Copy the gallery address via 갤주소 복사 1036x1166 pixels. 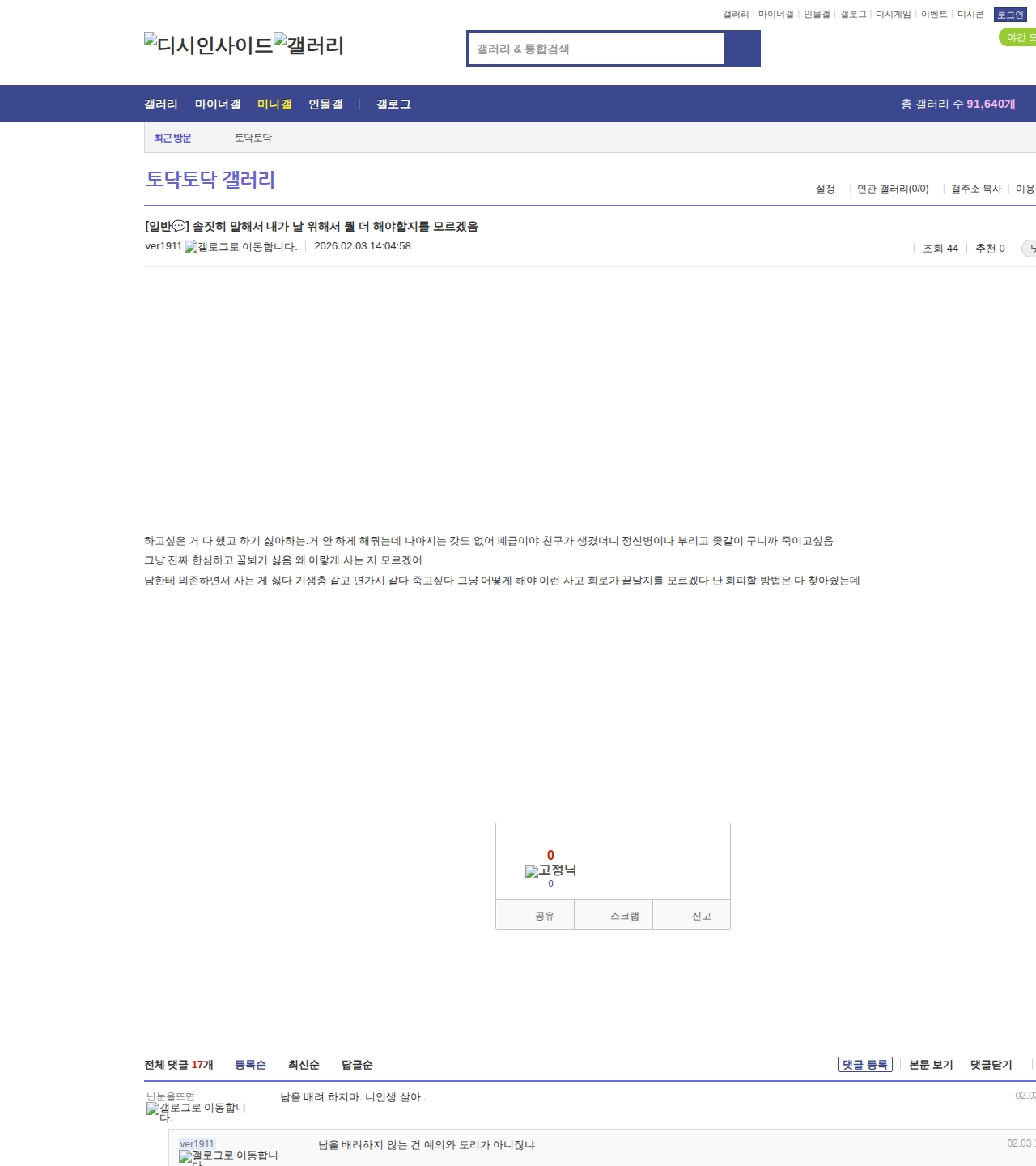(x=976, y=189)
